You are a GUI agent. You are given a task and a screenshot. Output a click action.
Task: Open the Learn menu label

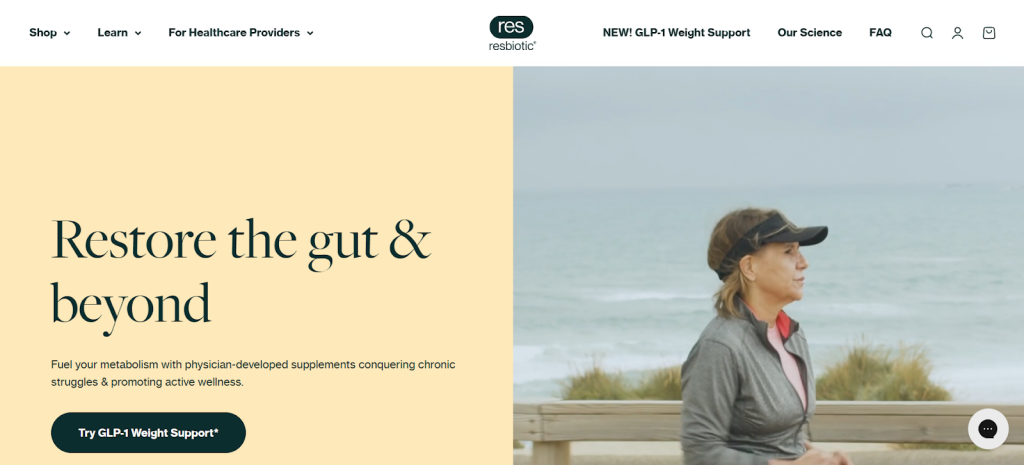coord(112,33)
